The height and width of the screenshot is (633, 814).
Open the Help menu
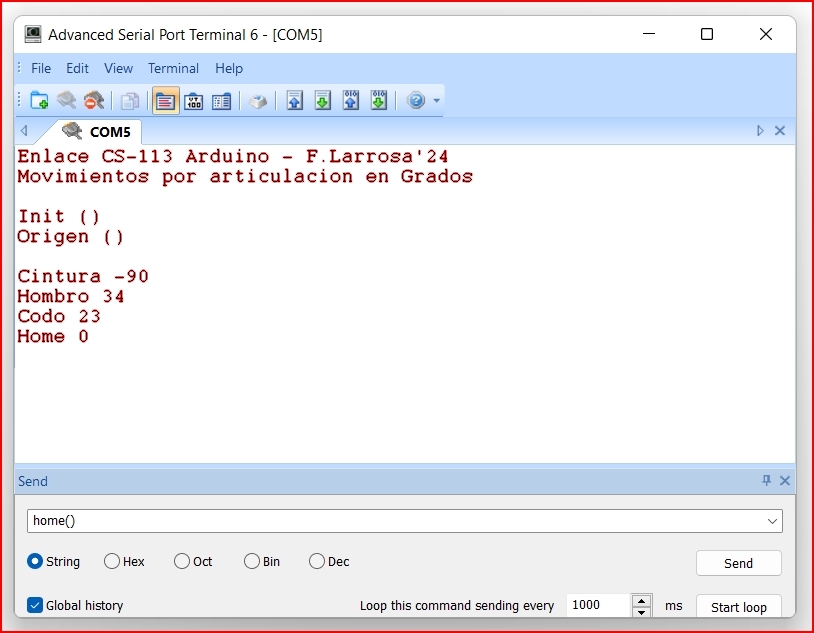[229, 69]
